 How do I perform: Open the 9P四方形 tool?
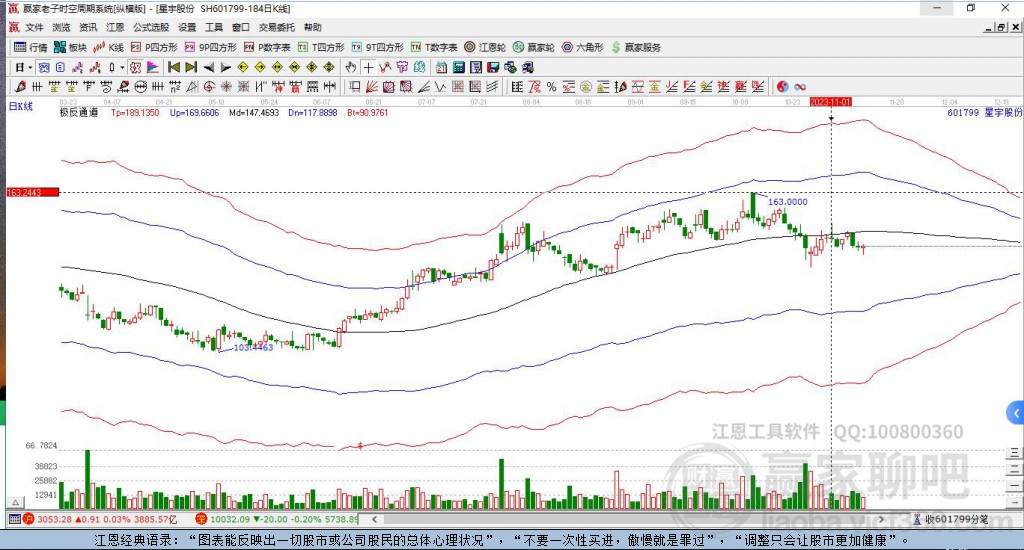tap(210, 47)
